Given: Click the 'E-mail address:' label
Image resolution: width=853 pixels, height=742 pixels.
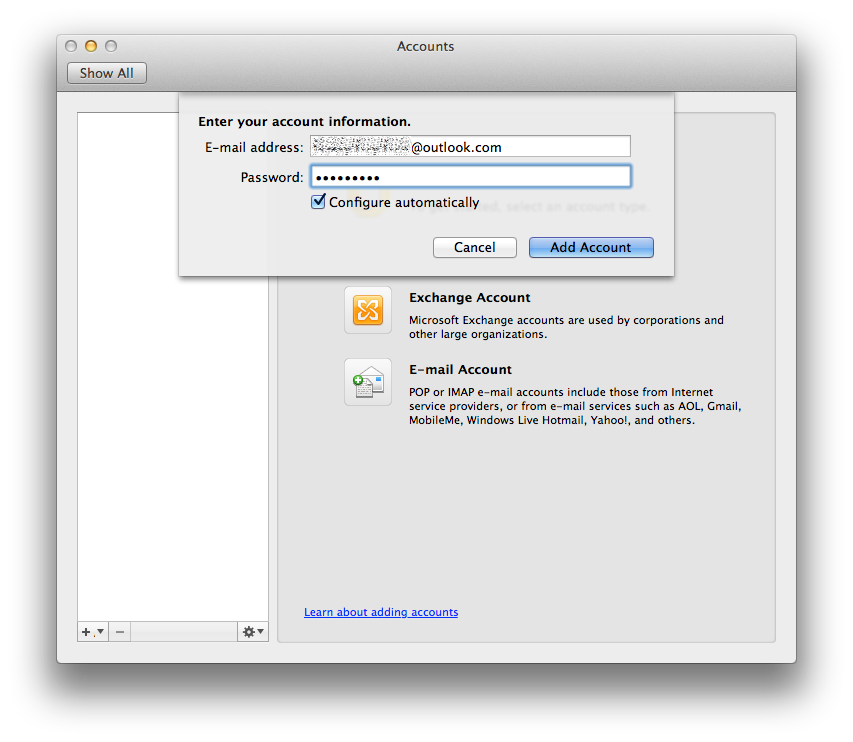Looking at the screenshot, I should point(254,147).
